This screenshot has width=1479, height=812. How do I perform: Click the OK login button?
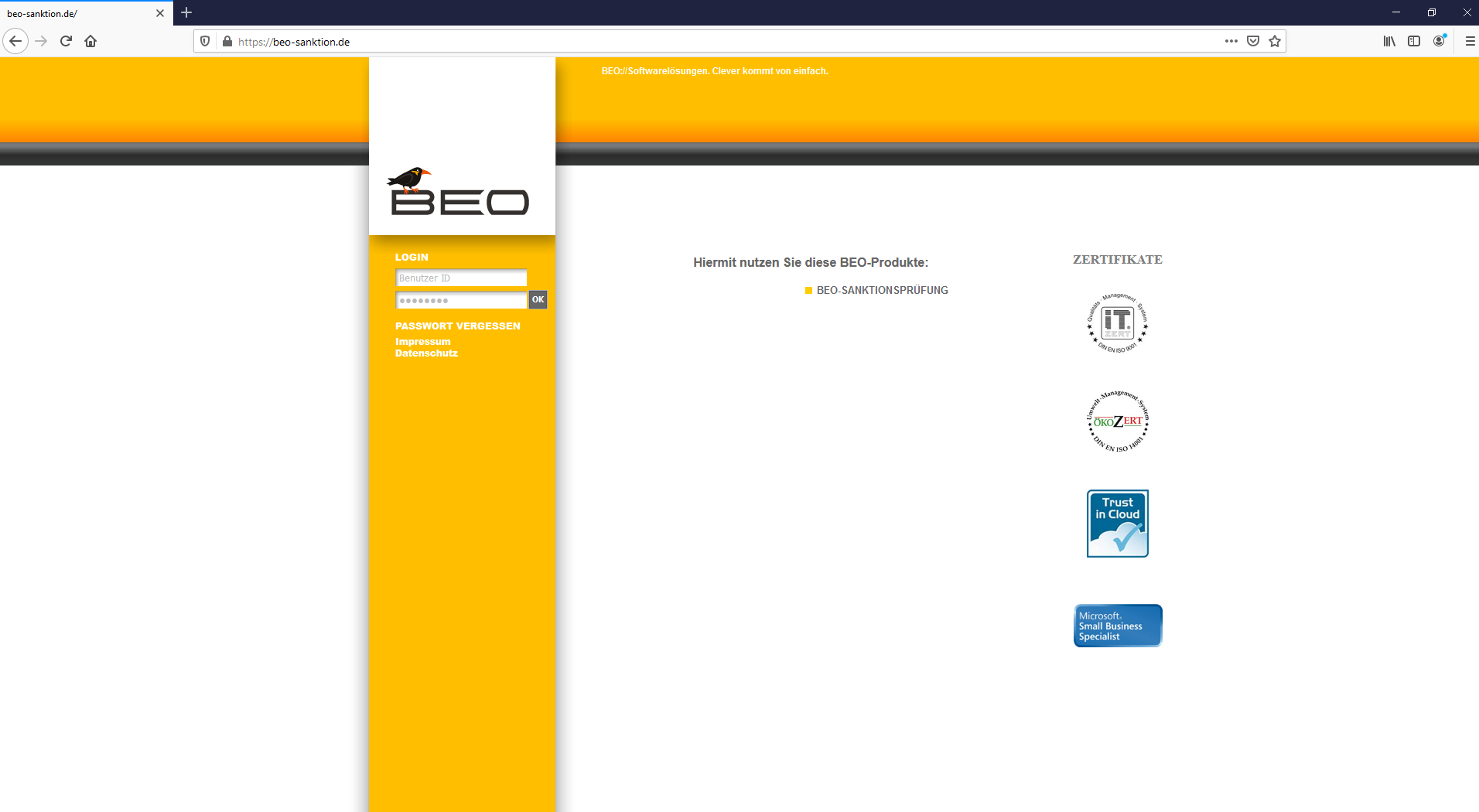538,300
